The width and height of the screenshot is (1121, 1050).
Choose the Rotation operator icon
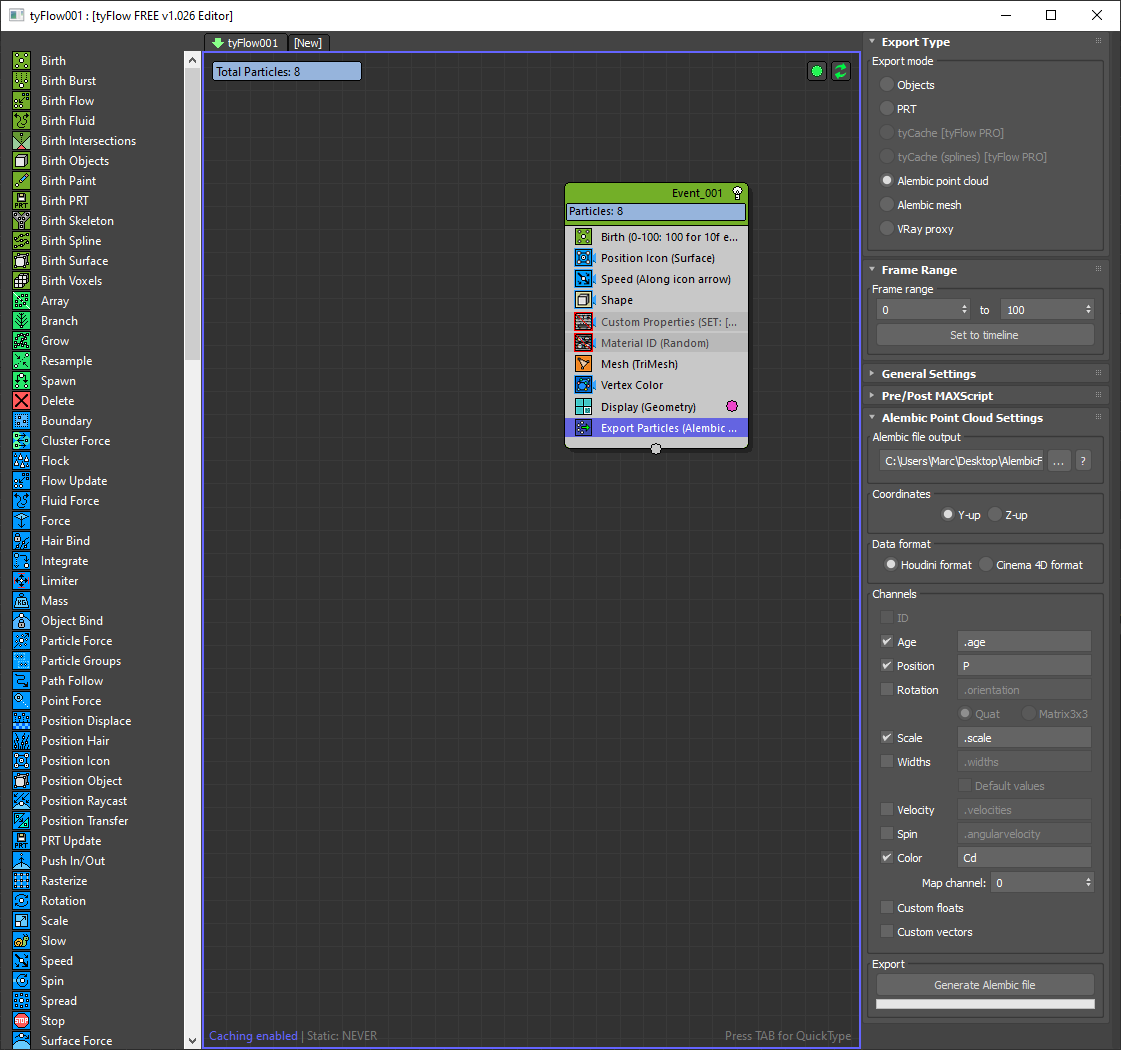[21, 901]
